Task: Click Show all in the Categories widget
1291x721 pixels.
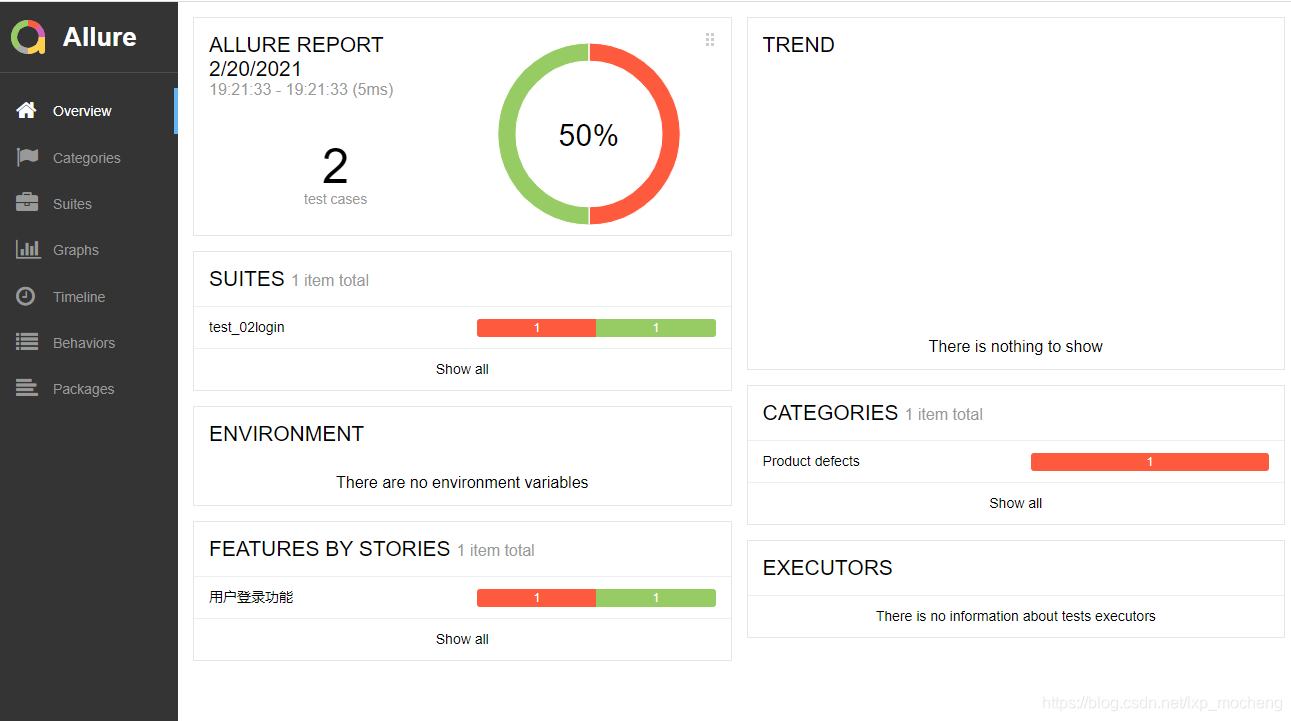Action: coord(1016,503)
